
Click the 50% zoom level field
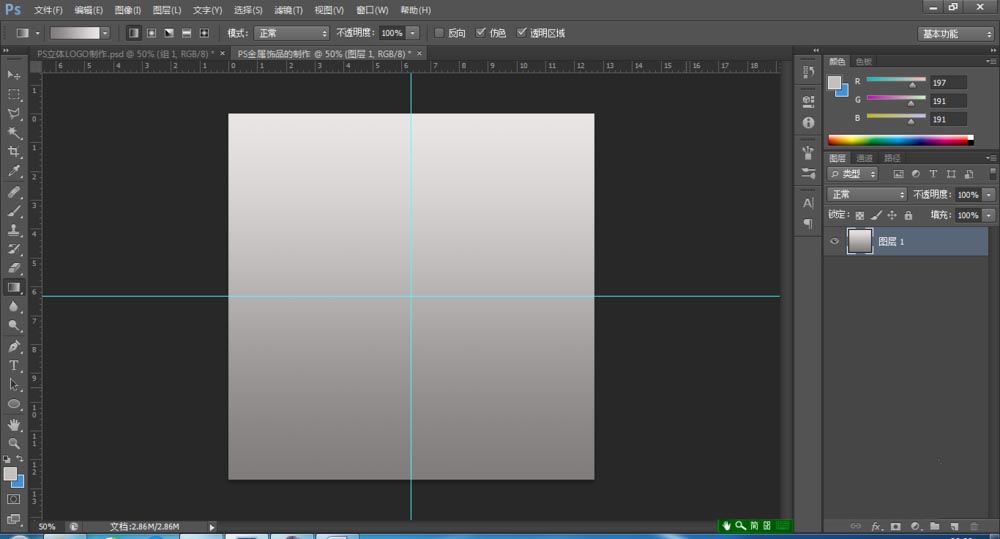[x=47, y=527]
